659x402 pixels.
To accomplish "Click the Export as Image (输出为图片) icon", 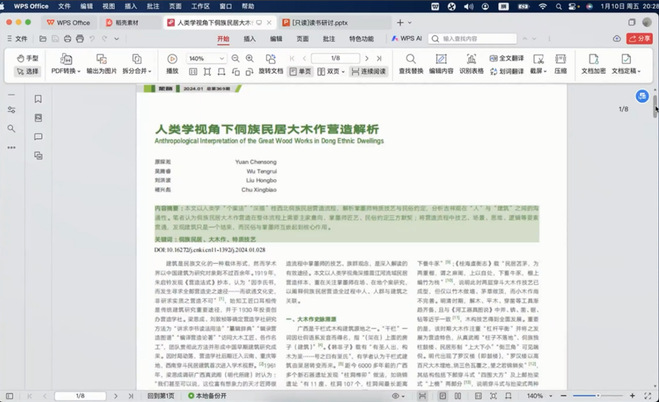I will 100,64.
